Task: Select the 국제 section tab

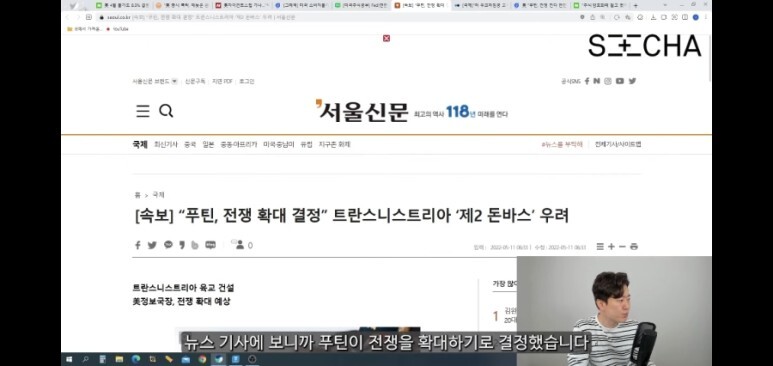Action: coord(140,145)
